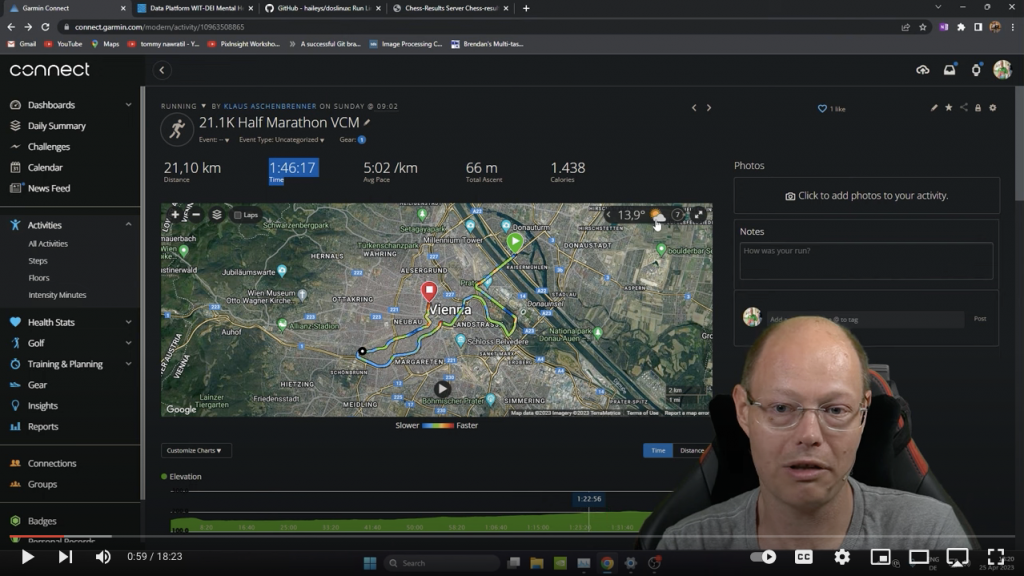Open the activity settings gear icon
Image resolution: width=1024 pixels, height=576 pixels.
coord(993,108)
